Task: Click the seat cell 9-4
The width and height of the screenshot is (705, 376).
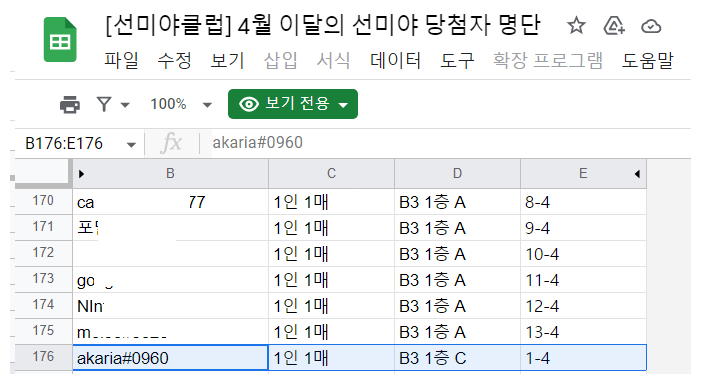Action: point(583,228)
